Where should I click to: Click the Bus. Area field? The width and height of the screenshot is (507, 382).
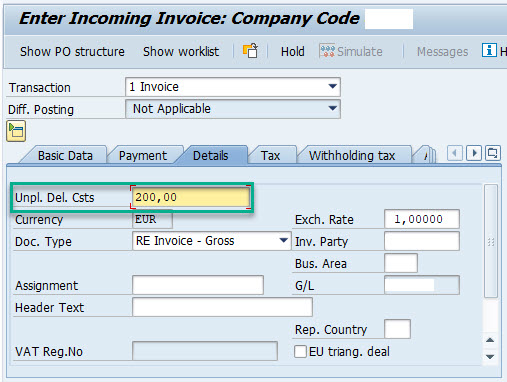pos(401,263)
